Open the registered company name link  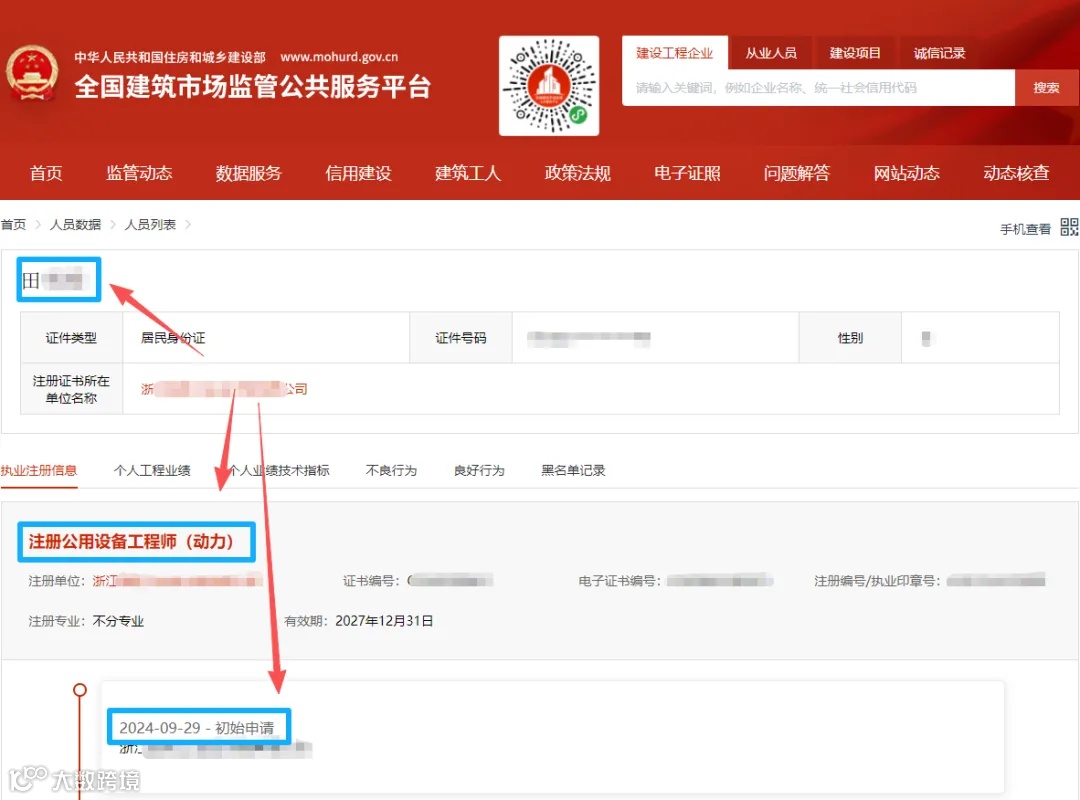[224, 389]
